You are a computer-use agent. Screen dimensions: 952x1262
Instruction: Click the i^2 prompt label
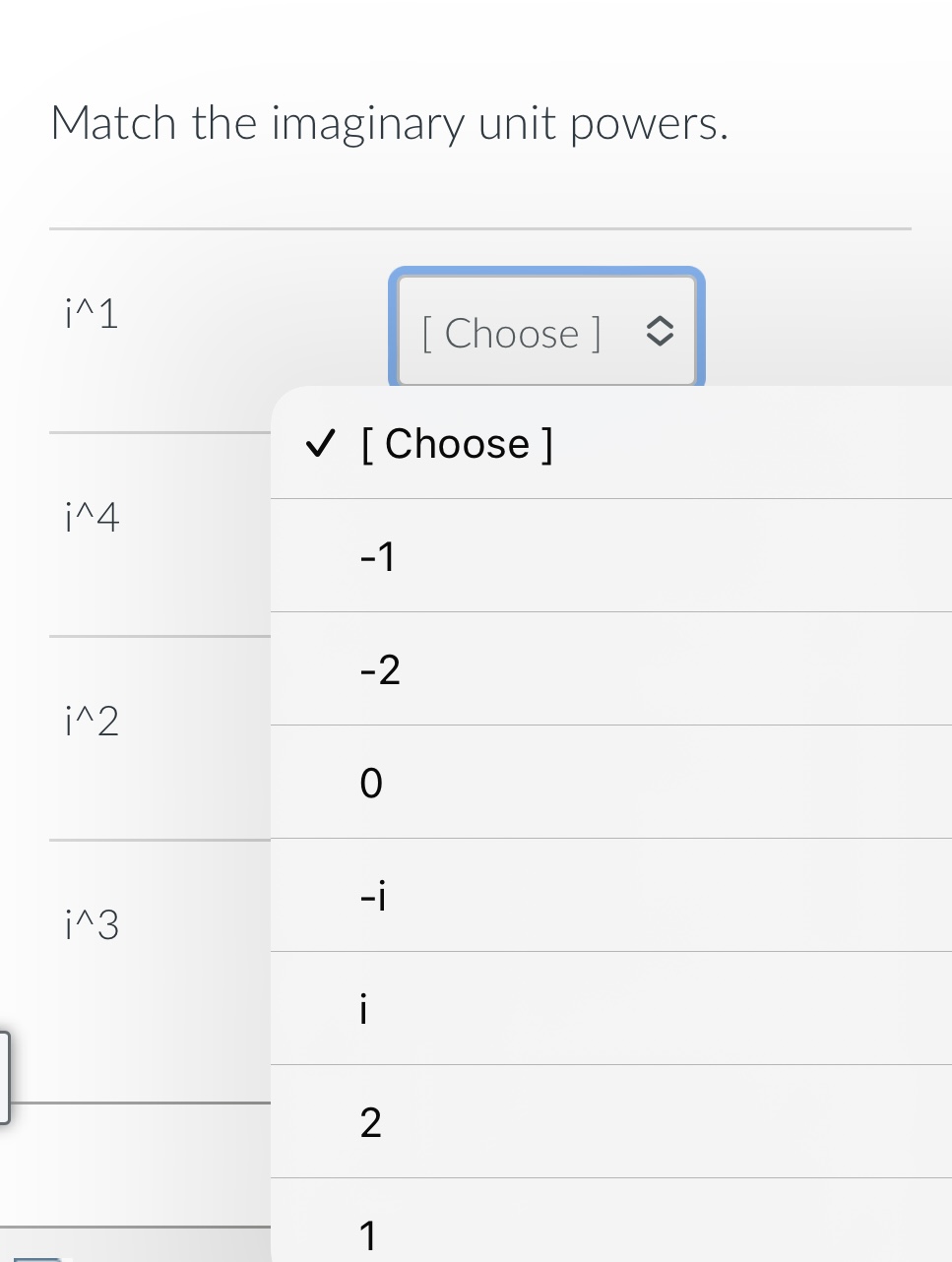[92, 722]
